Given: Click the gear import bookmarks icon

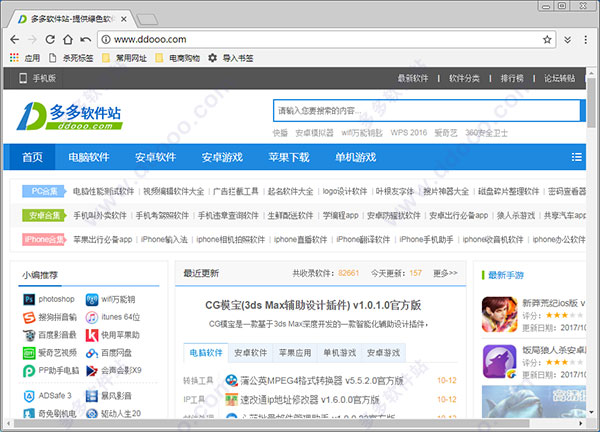Looking at the screenshot, I should pos(212,58).
